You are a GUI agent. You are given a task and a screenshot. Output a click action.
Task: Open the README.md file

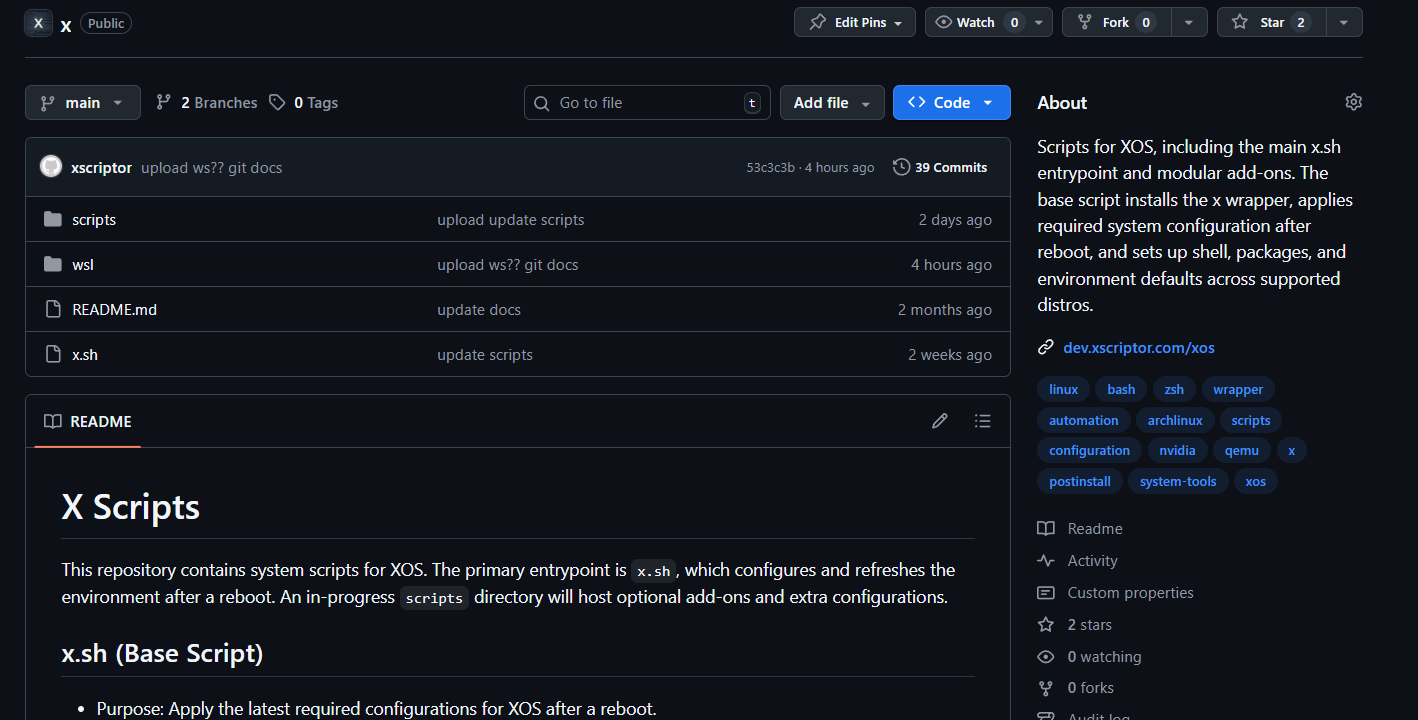114,309
